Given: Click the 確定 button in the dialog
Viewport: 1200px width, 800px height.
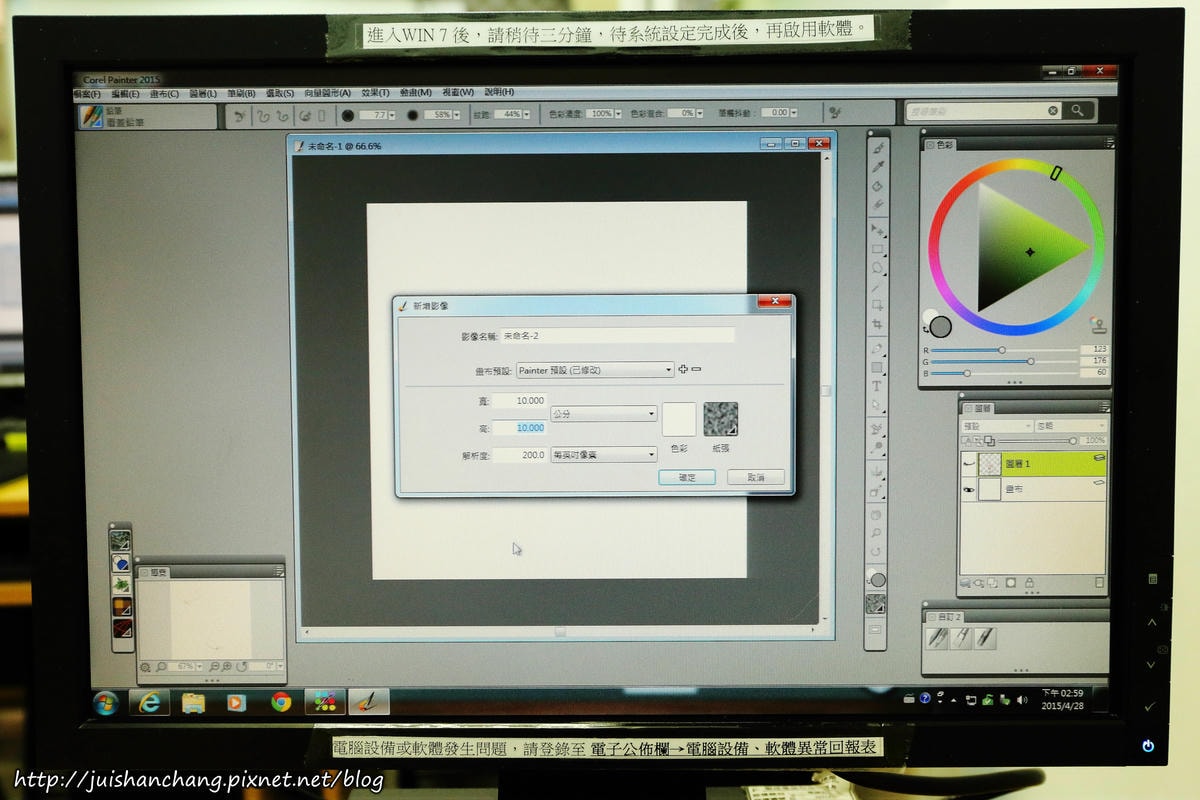Looking at the screenshot, I should (687, 478).
